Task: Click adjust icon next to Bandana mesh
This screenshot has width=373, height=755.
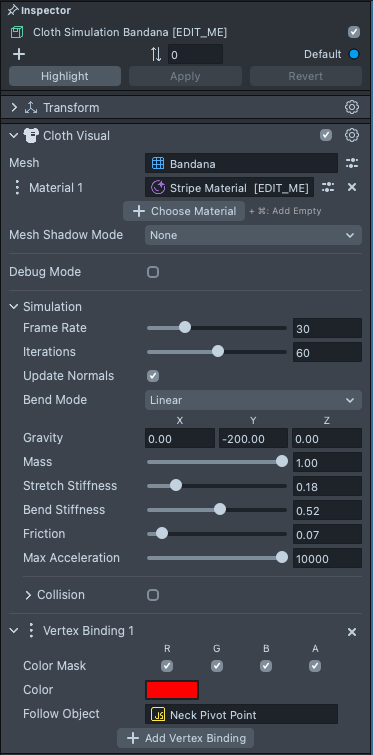Action: pos(352,163)
